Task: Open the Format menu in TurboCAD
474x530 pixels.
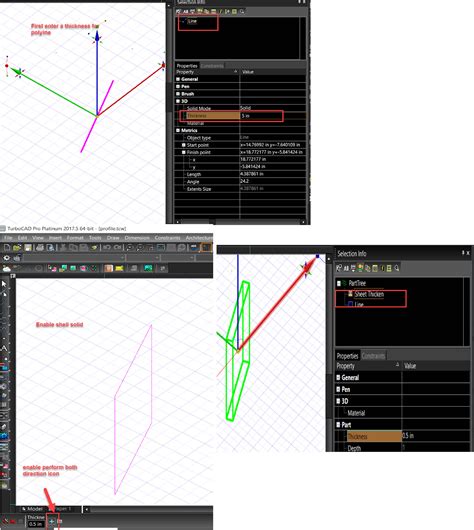Action: [75, 238]
